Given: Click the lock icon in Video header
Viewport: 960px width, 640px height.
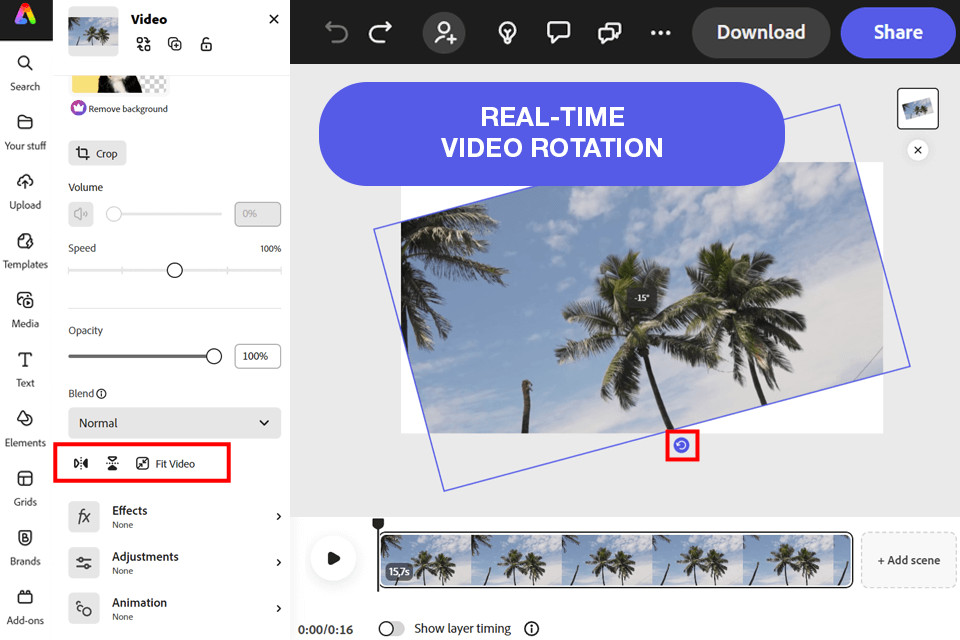Looking at the screenshot, I should 206,44.
